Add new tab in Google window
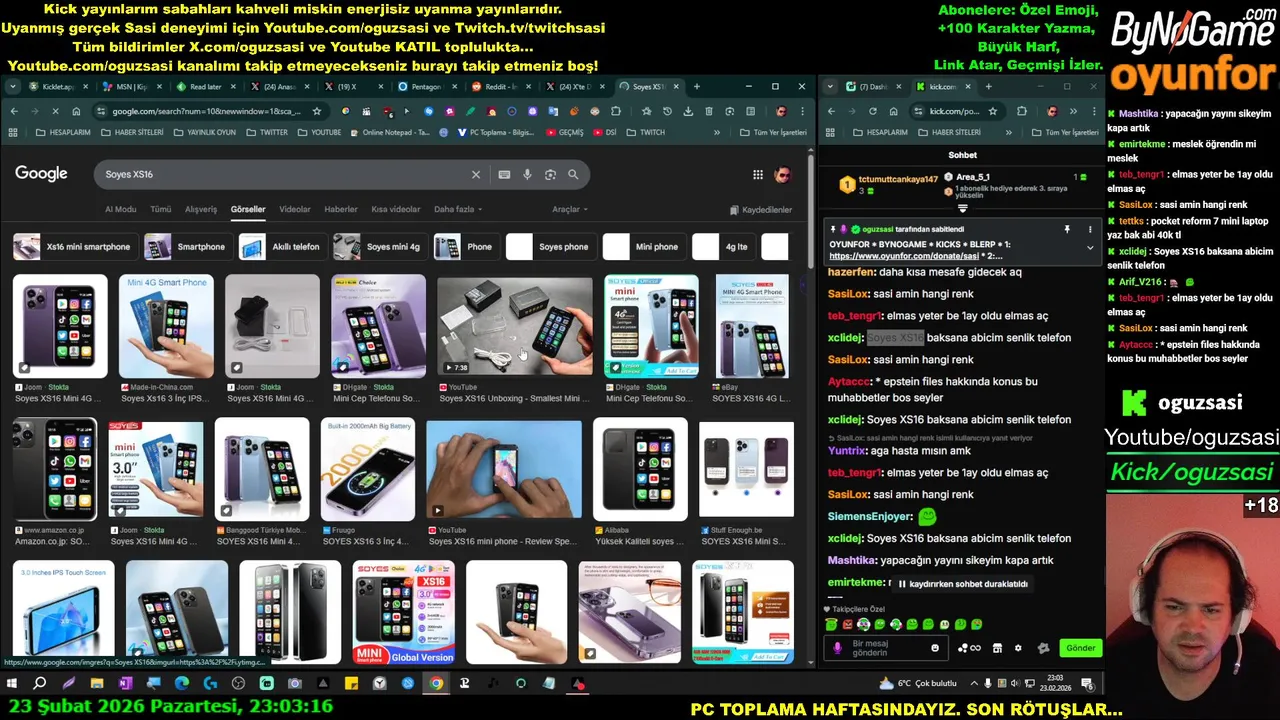 tap(697, 87)
